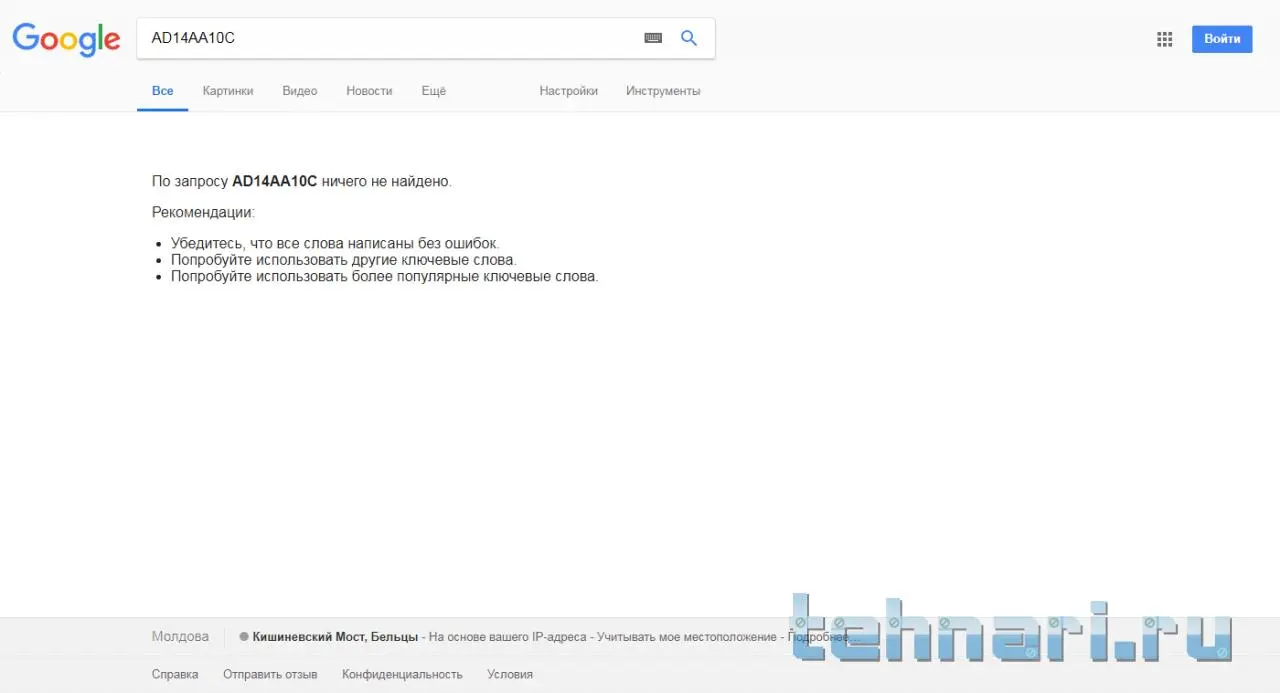
Task: Click the bold AD14AA10C query text in message
Action: click(274, 182)
